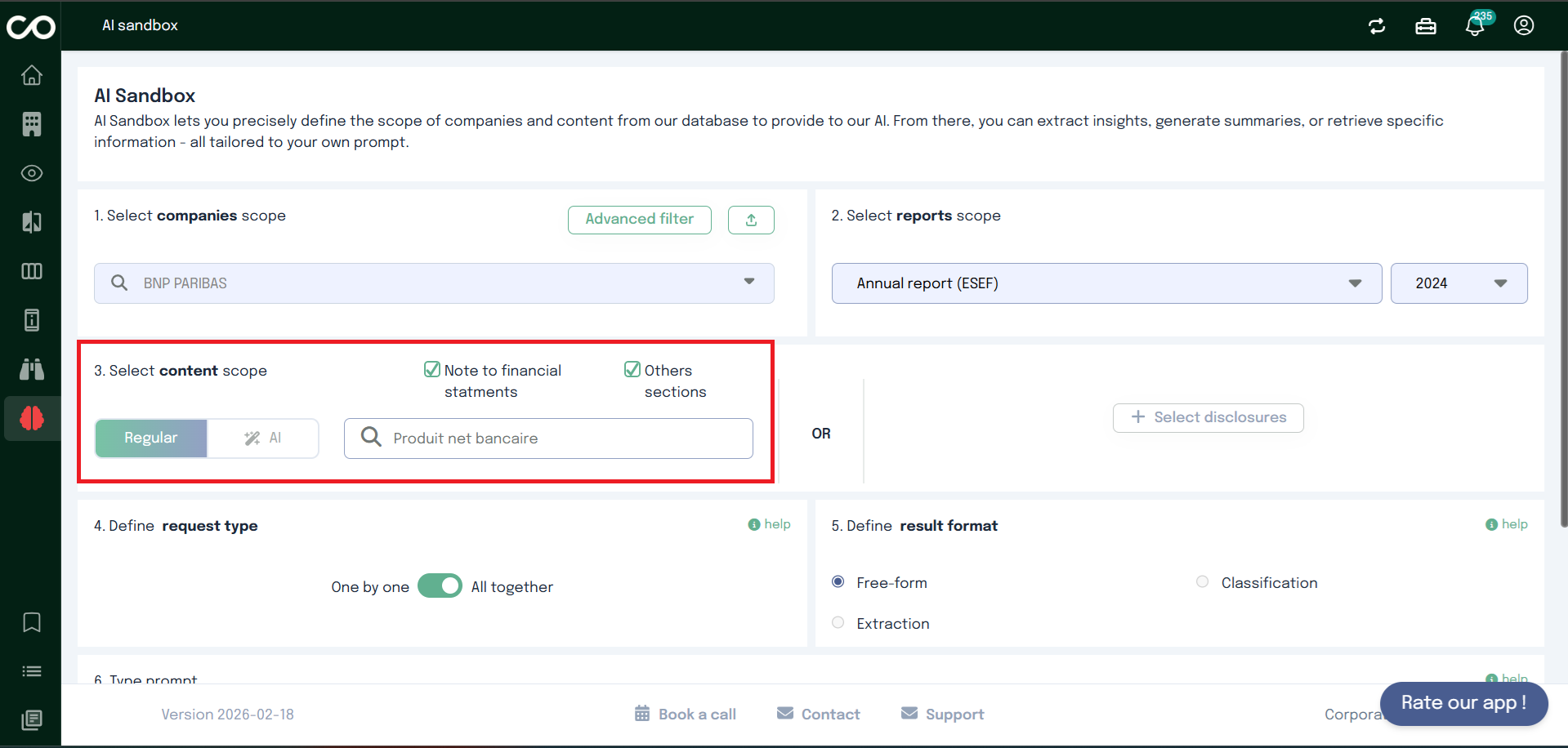1568x748 pixels.
Task: Open the bookmark icon in sidebar
Action: click(32, 622)
